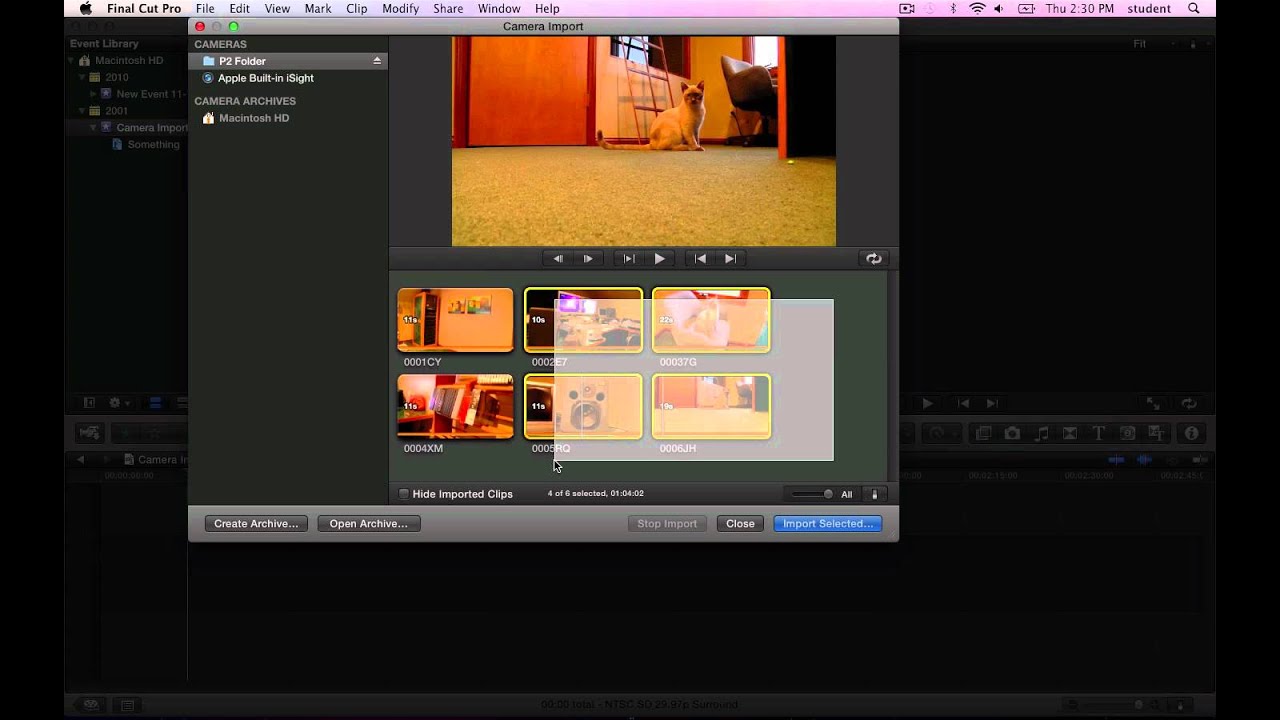Viewport: 1280px width, 720px height.
Task: Play the Camera Import preview clip
Action: tap(659, 258)
